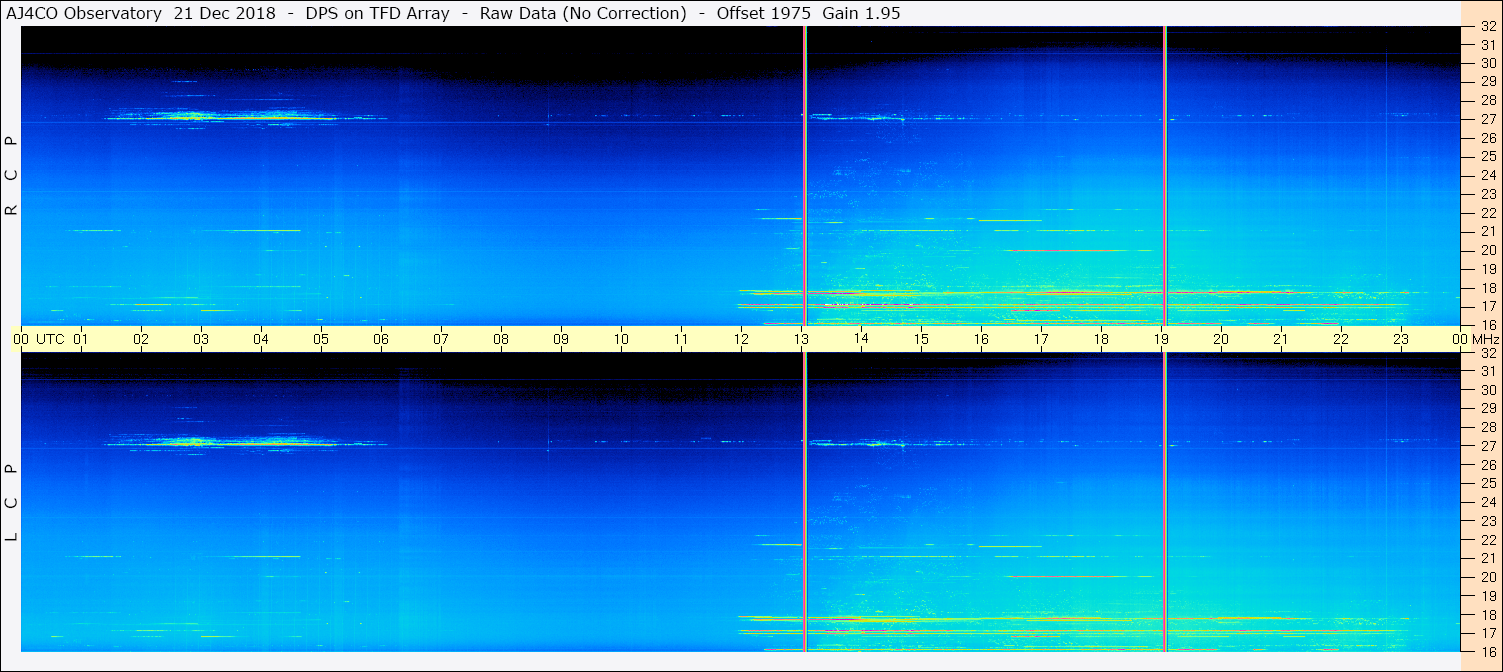Click the 32 MHz tick label of the LCP panel
This screenshot has height=672, width=1503.
[x=1488, y=353]
